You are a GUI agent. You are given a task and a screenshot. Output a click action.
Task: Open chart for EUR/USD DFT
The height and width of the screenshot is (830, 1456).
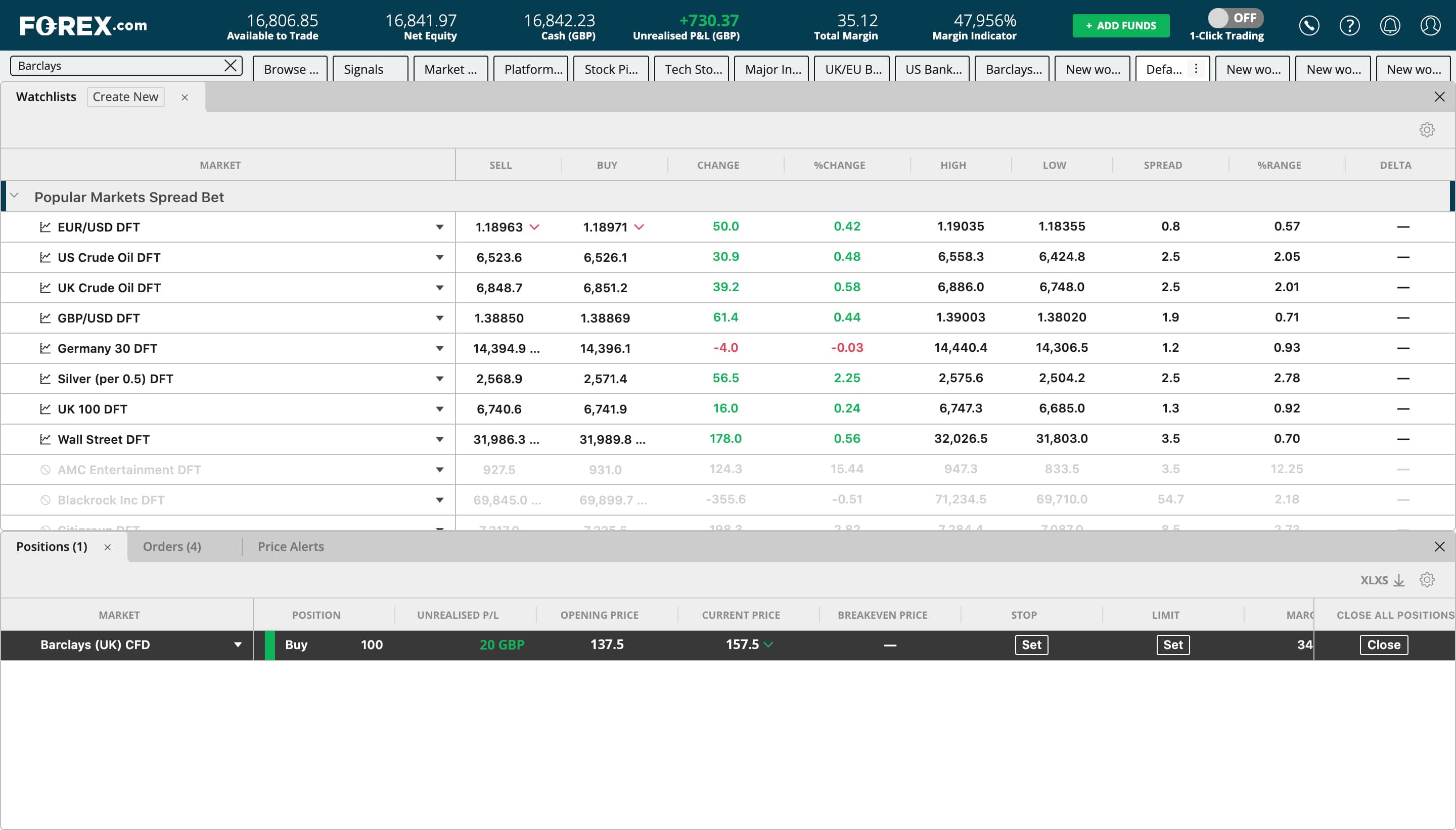45,227
